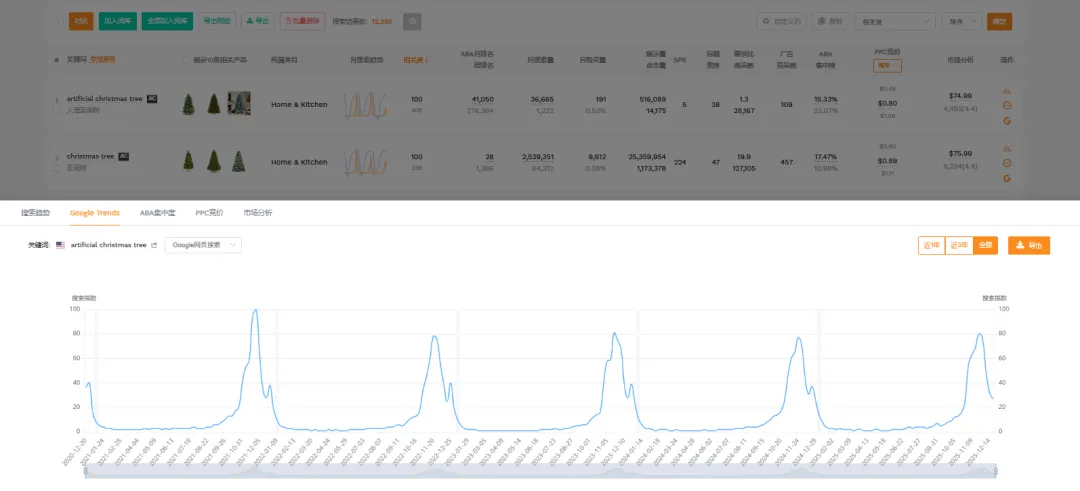The width and height of the screenshot is (1080, 491).
Task: Click circular minus icon in christmas tree row
Action: coord(1006,163)
